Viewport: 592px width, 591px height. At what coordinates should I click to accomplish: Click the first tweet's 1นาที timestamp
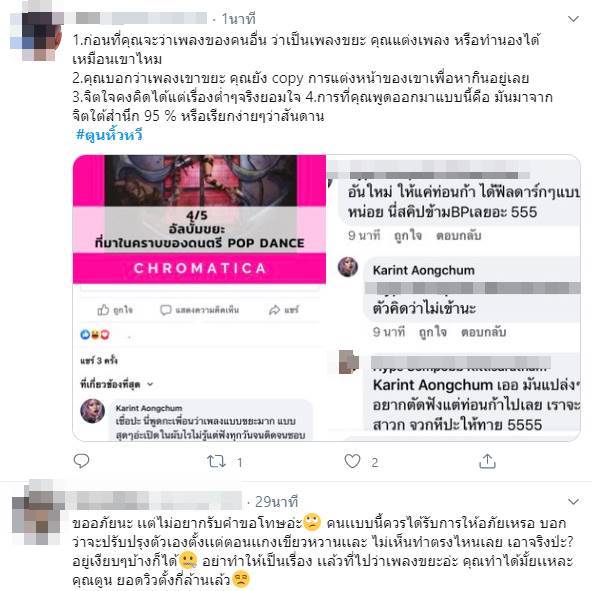(238, 19)
